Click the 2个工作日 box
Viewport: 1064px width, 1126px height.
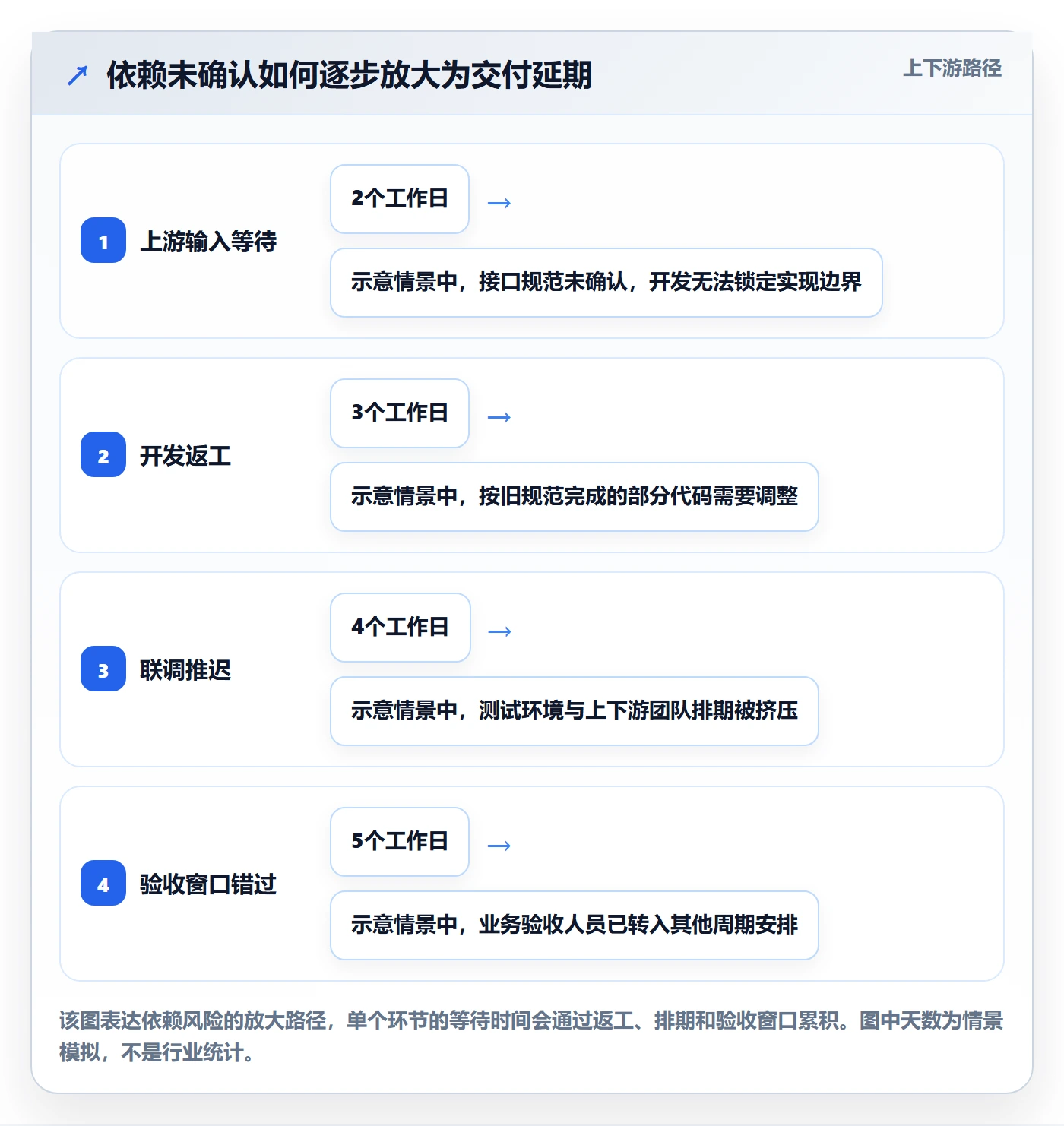(x=400, y=199)
